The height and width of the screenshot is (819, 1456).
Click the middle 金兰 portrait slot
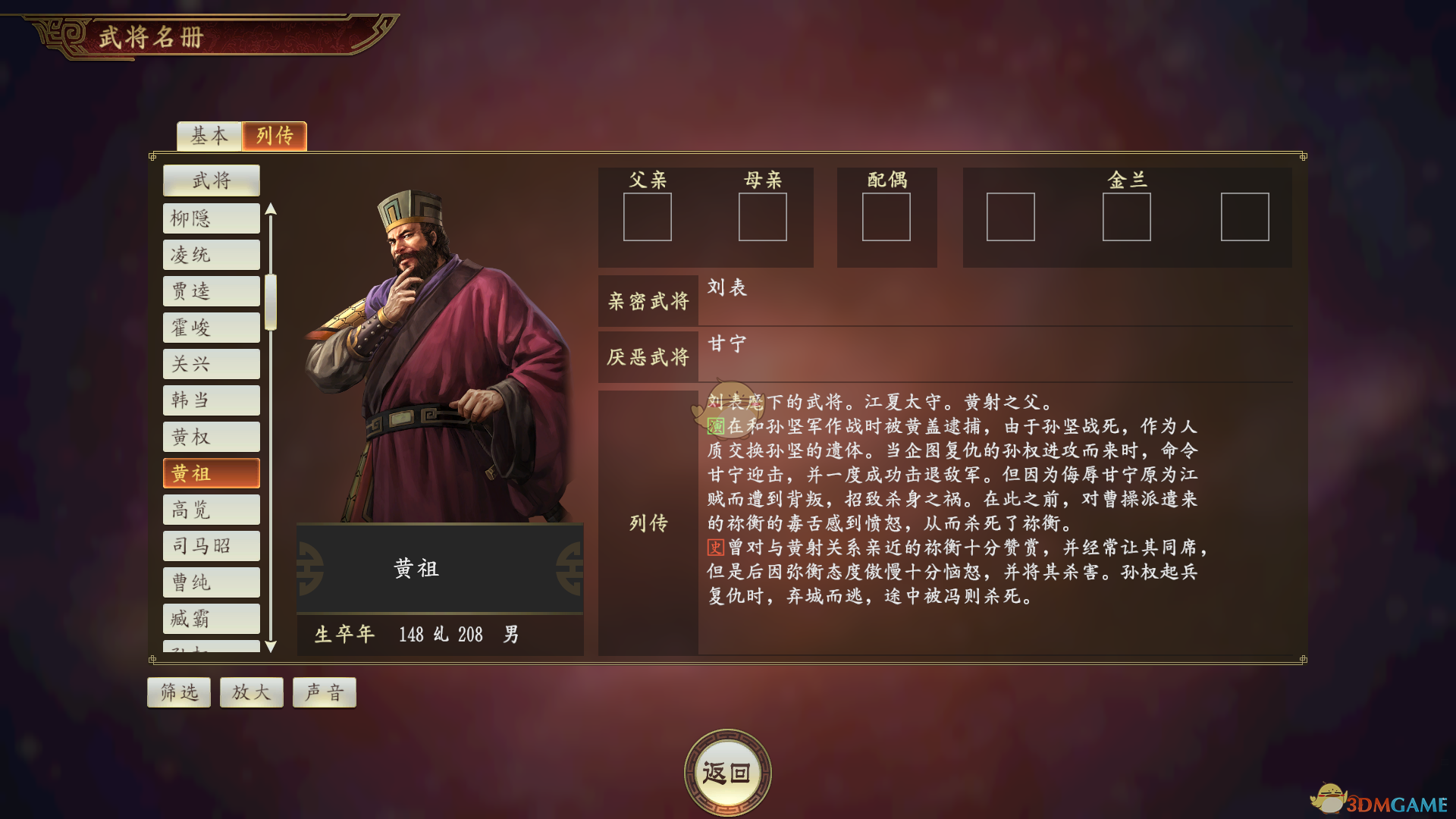(x=1126, y=217)
